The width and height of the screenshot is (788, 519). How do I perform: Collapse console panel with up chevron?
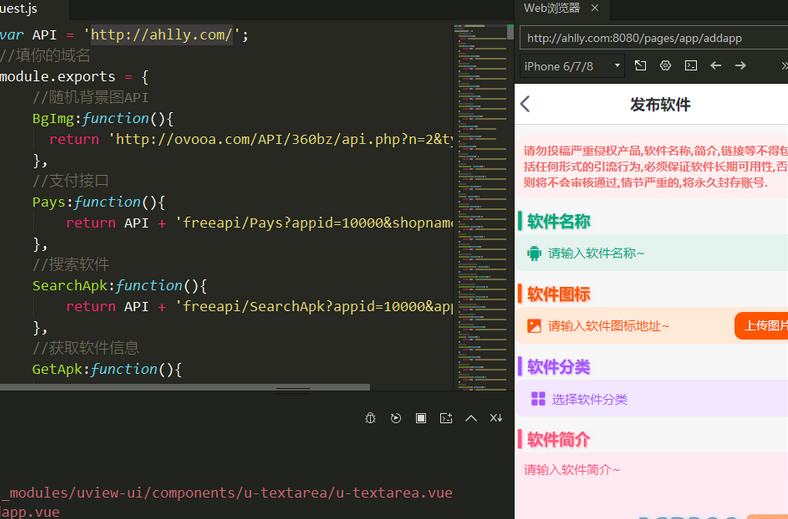(471, 418)
